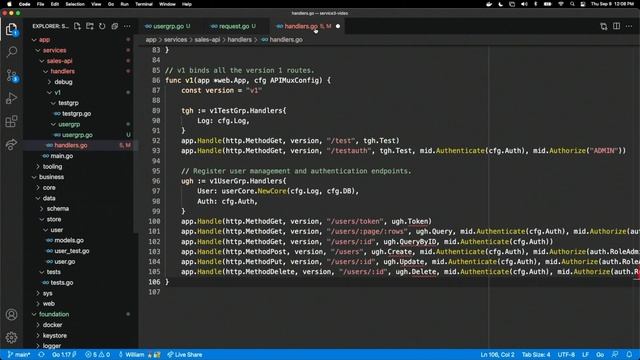Open the View menu
The image size is (640, 360).
pos(96,4)
